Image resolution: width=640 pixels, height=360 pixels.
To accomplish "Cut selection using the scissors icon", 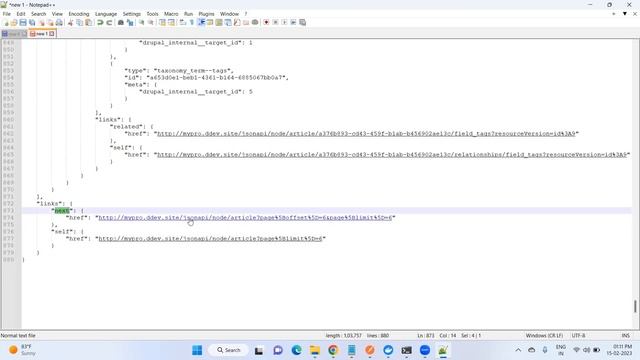I will tap(70, 22).
